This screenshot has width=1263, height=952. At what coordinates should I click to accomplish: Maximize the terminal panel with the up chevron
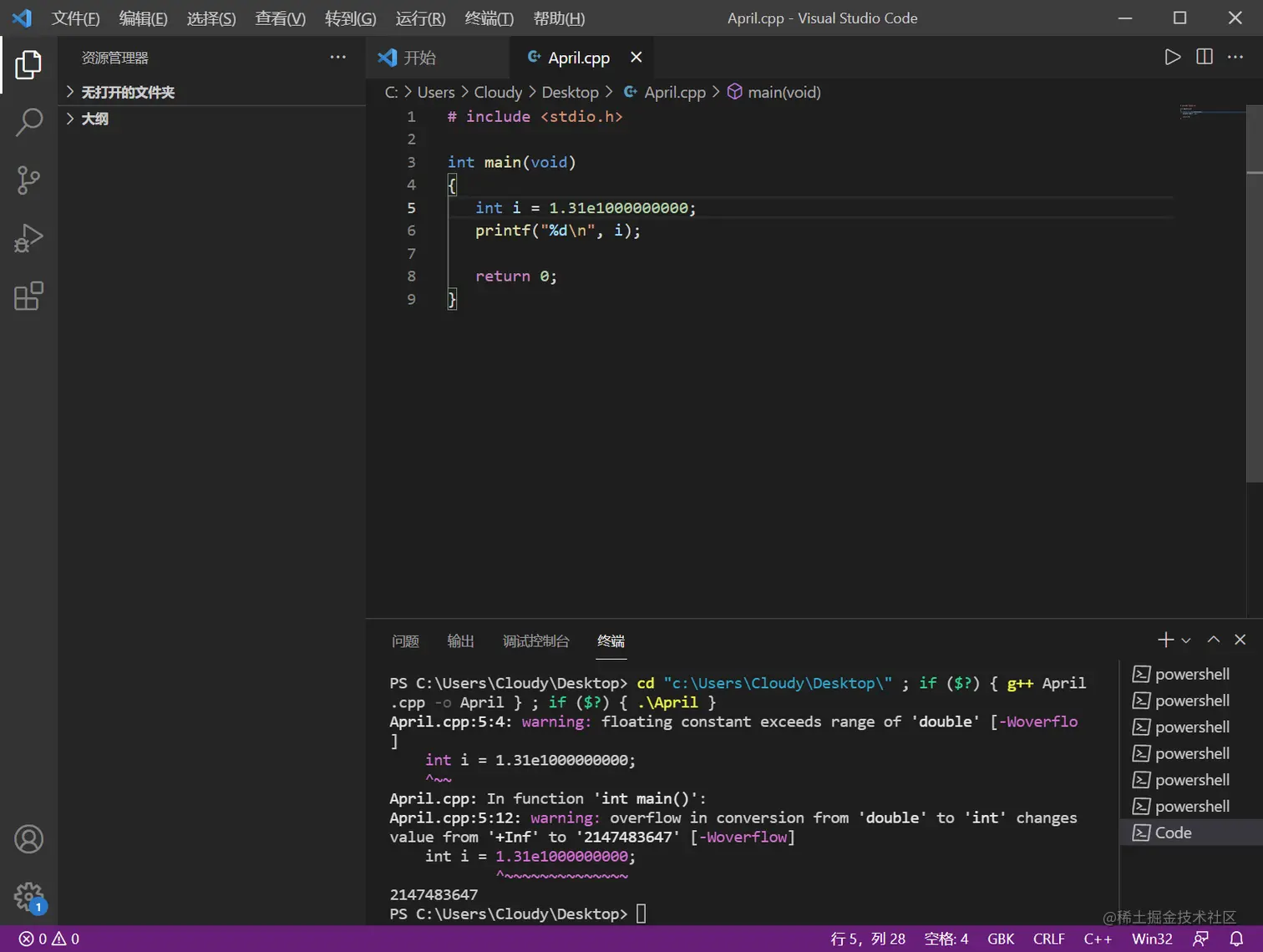[x=1214, y=640]
